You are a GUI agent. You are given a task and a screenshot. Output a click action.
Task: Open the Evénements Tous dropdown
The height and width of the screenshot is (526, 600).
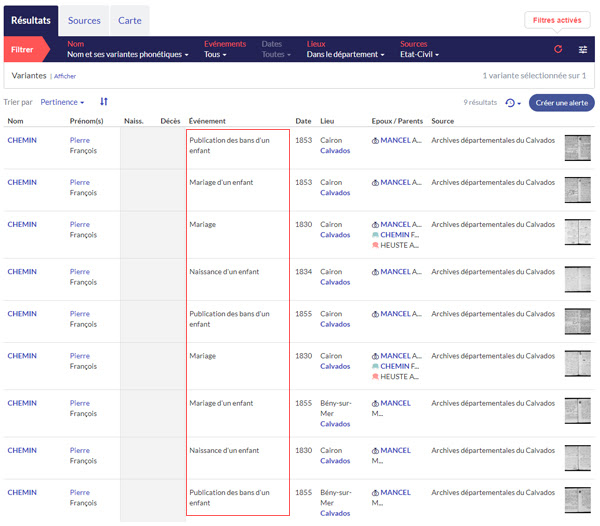pos(215,54)
